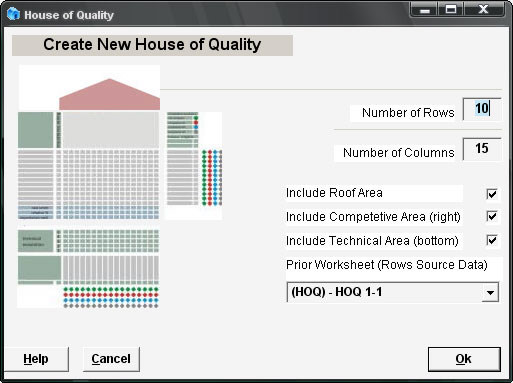This screenshot has width=513, height=383.
Task: Click Prior Worksheet (Rows Source Data) label
Action: tap(387, 265)
